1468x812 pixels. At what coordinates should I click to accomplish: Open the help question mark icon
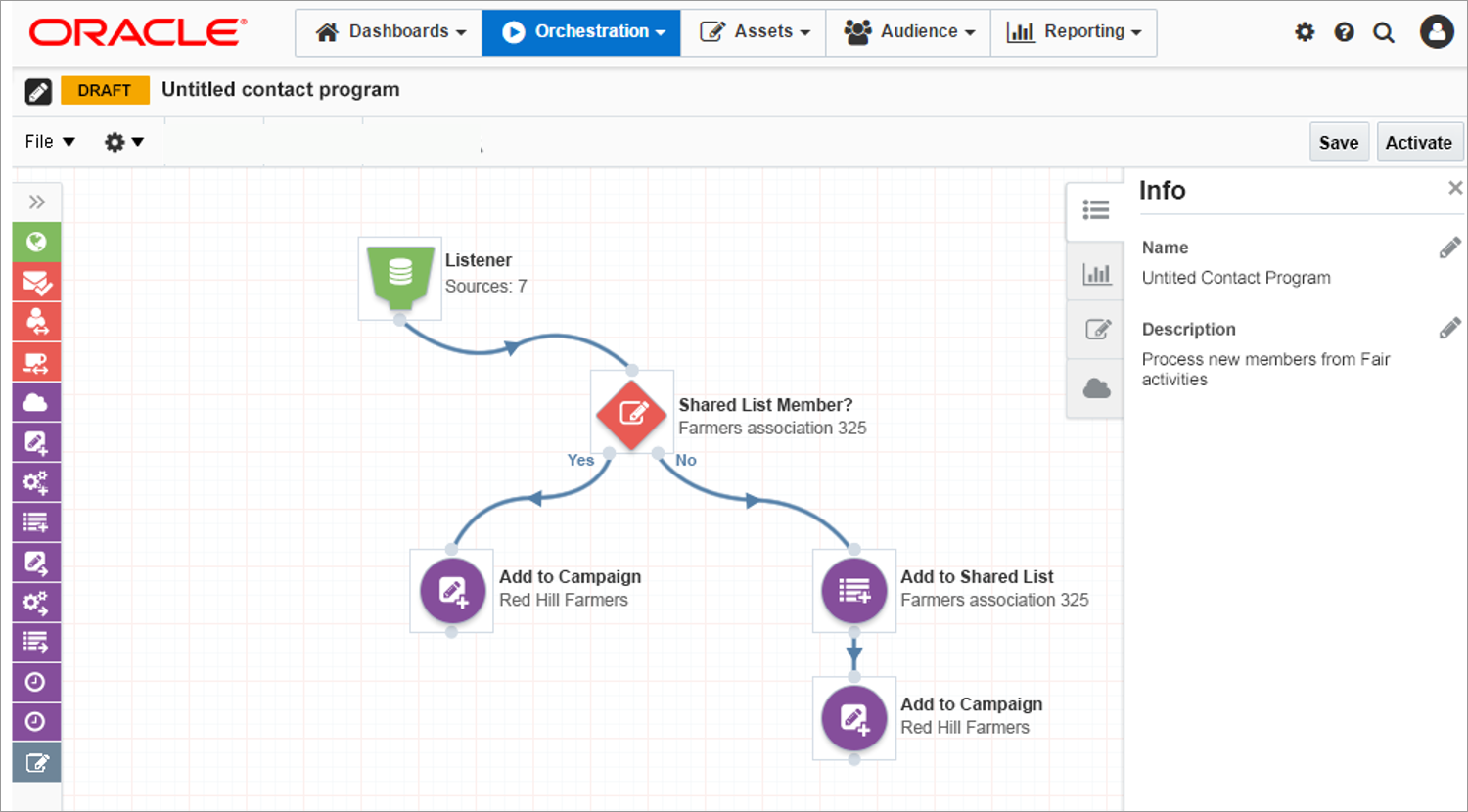[1345, 32]
